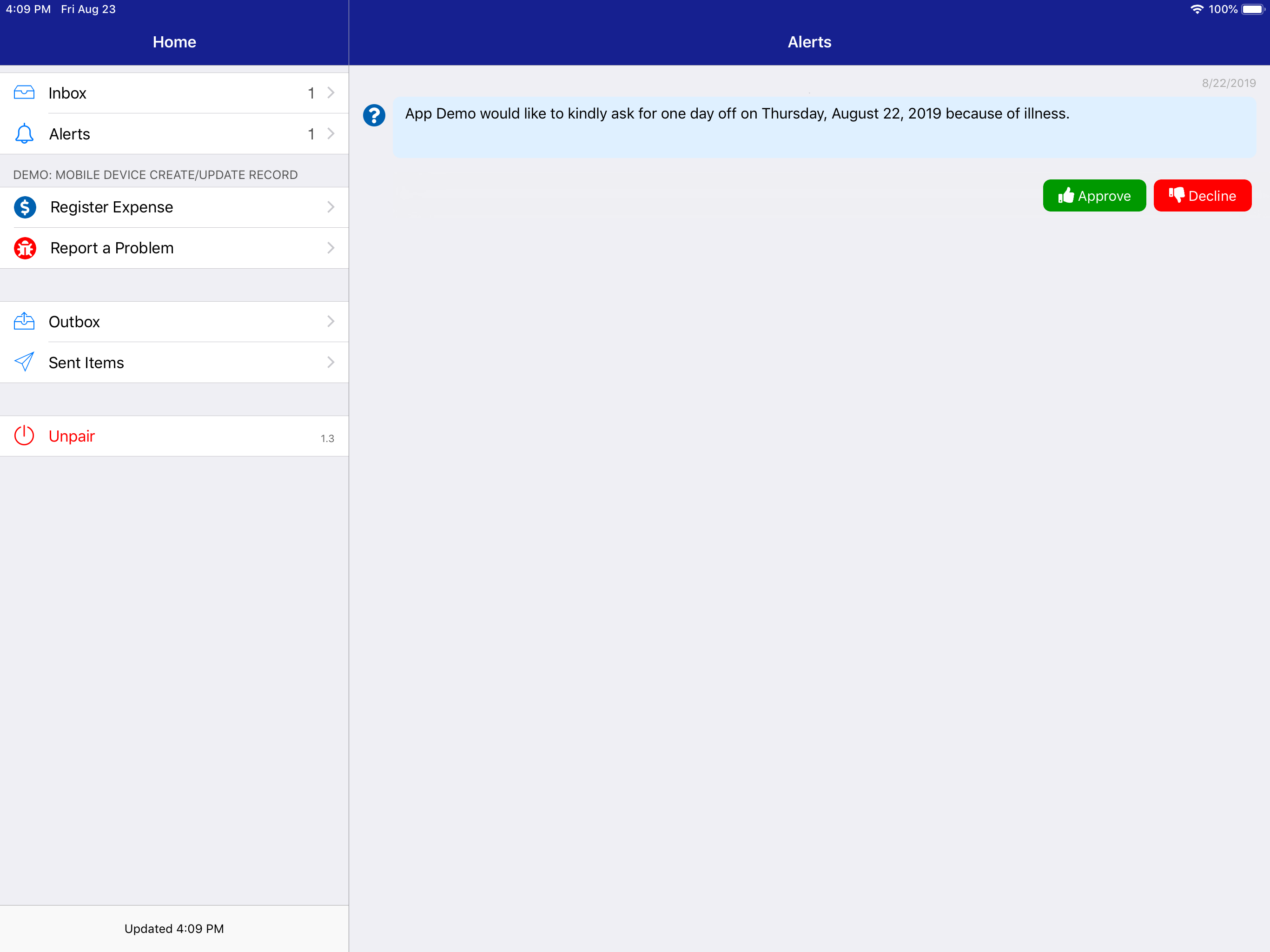Click the red bug problem icon

(25, 248)
